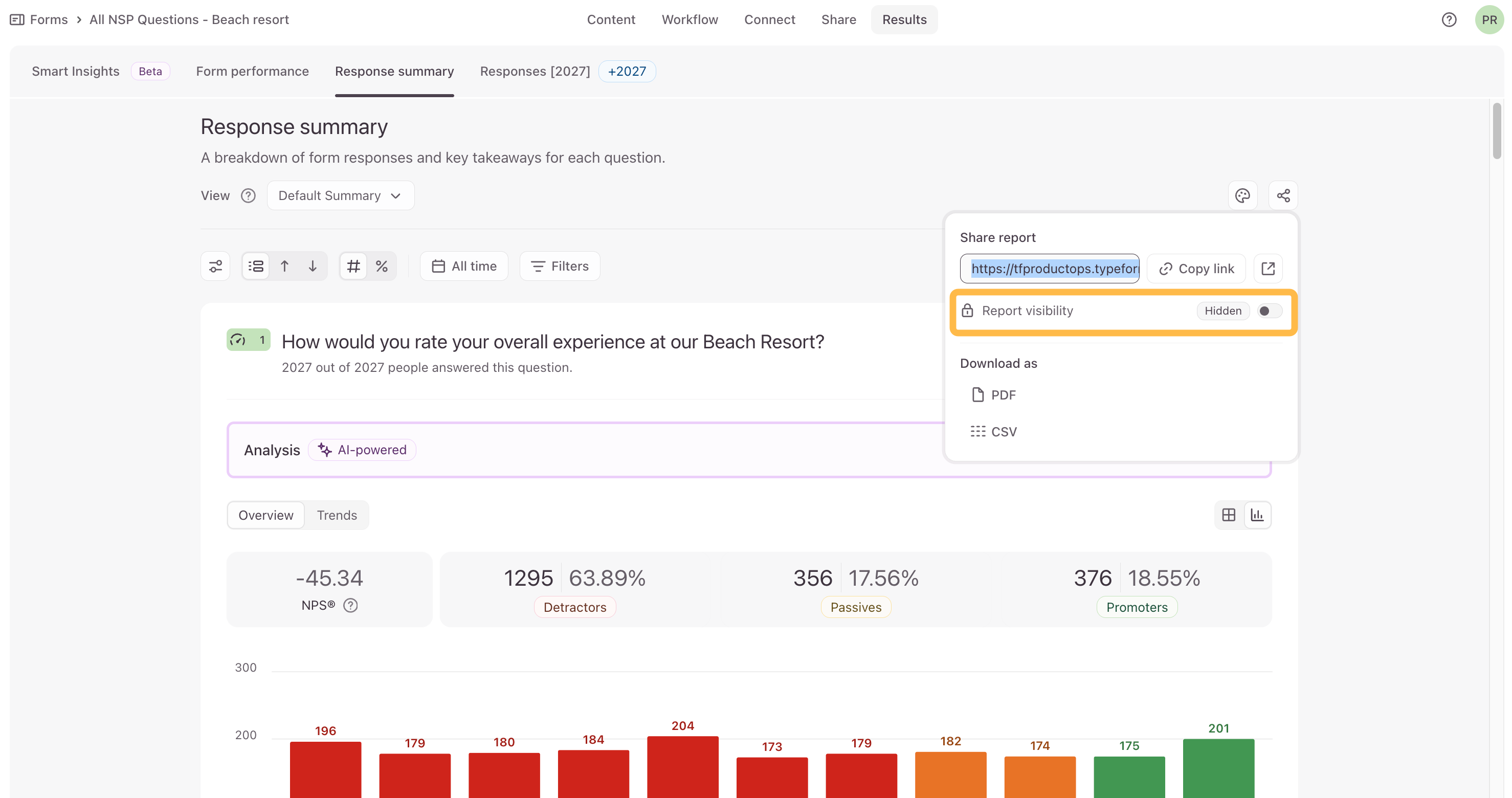Sort questions ascending with up arrow
The image size is (1512, 798).
285,266
